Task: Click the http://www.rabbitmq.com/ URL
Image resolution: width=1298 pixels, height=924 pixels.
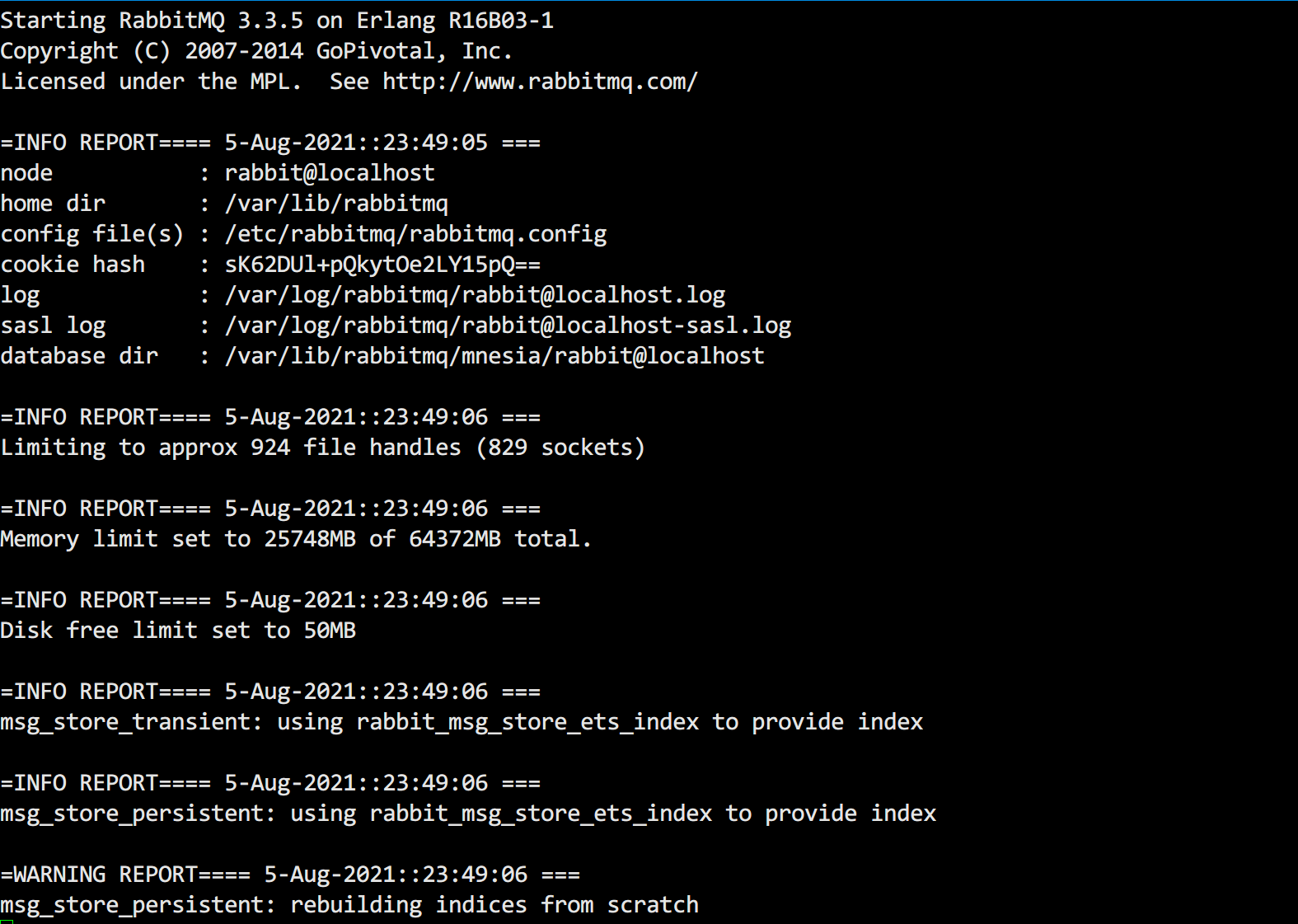Action: [x=540, y=82]
